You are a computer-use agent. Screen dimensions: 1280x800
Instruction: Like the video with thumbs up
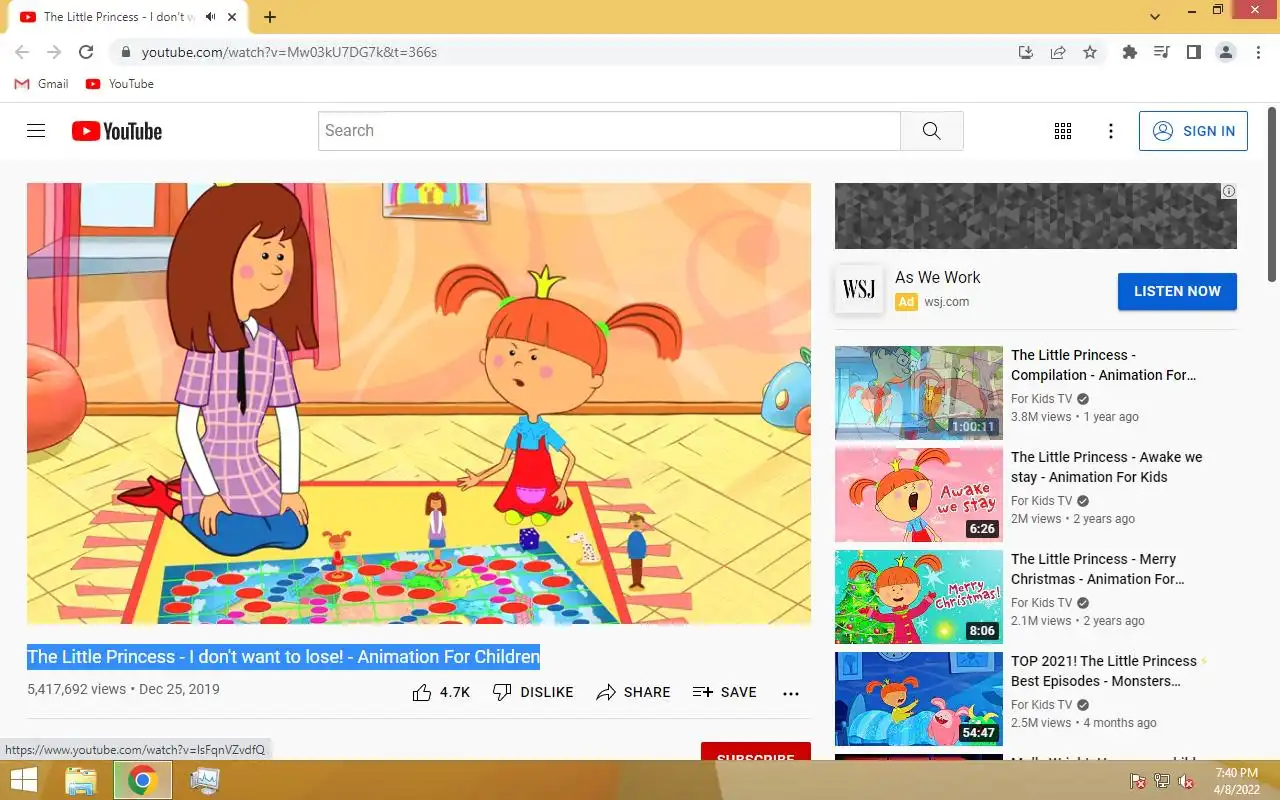[441, 692]
